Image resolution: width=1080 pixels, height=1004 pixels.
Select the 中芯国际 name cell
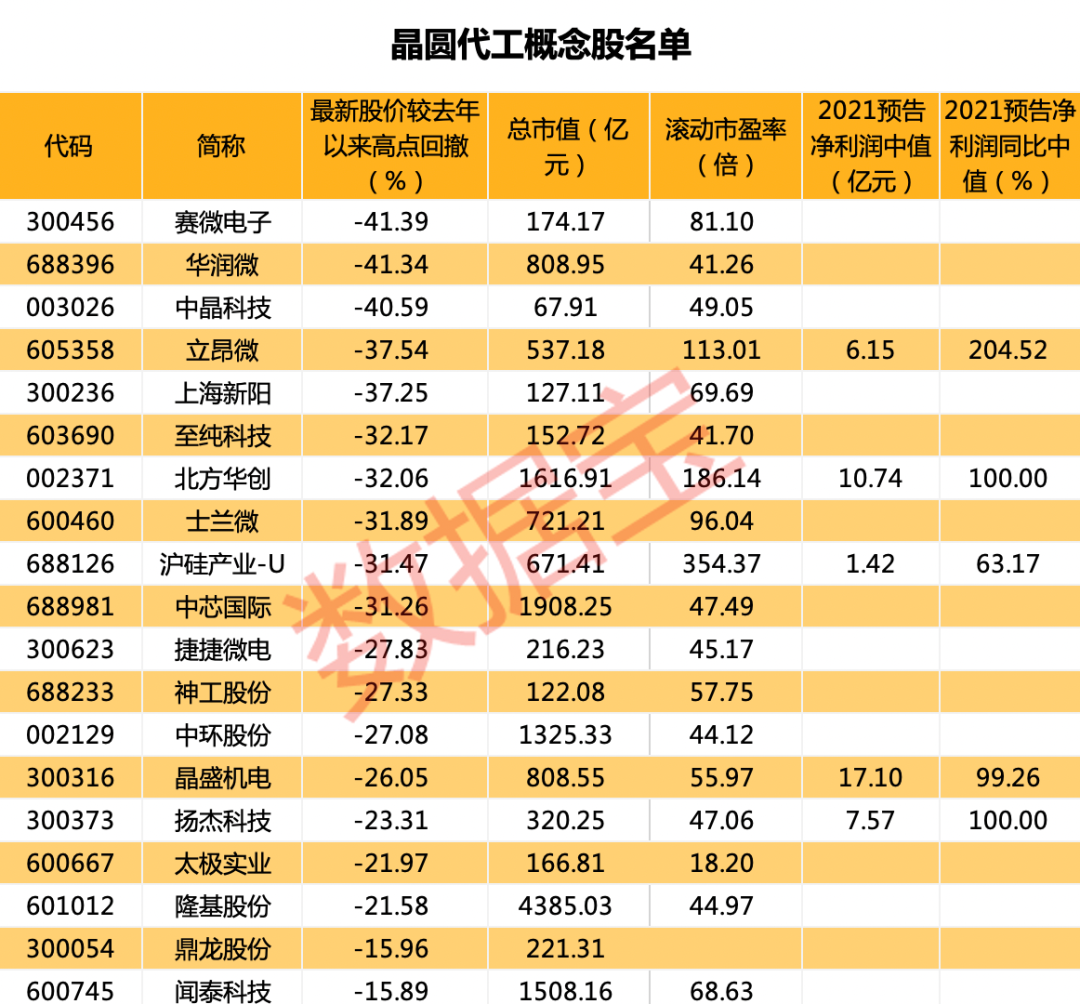pyautogui.click(x=221, y=607)
